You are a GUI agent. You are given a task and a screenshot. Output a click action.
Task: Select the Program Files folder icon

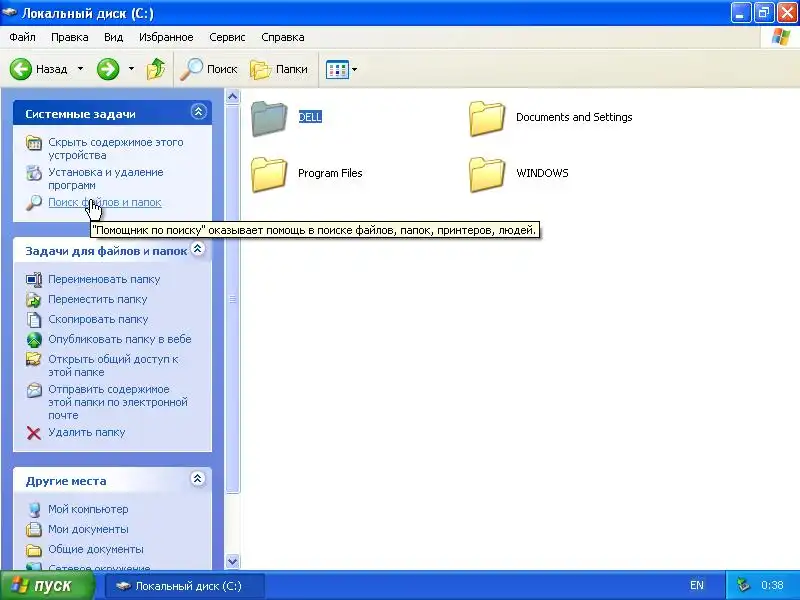269,174
